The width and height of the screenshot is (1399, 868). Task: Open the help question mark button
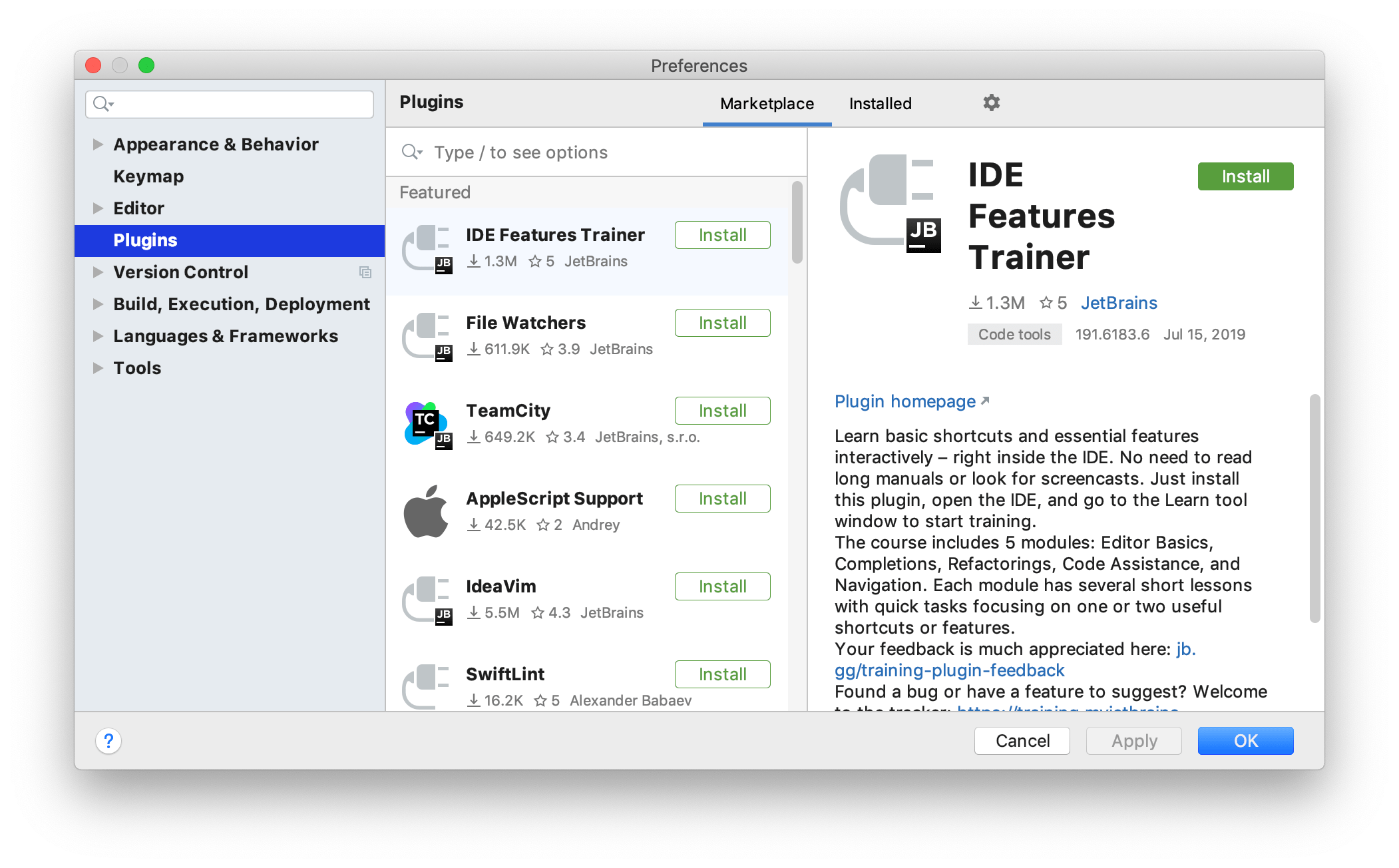pos(108,741)
